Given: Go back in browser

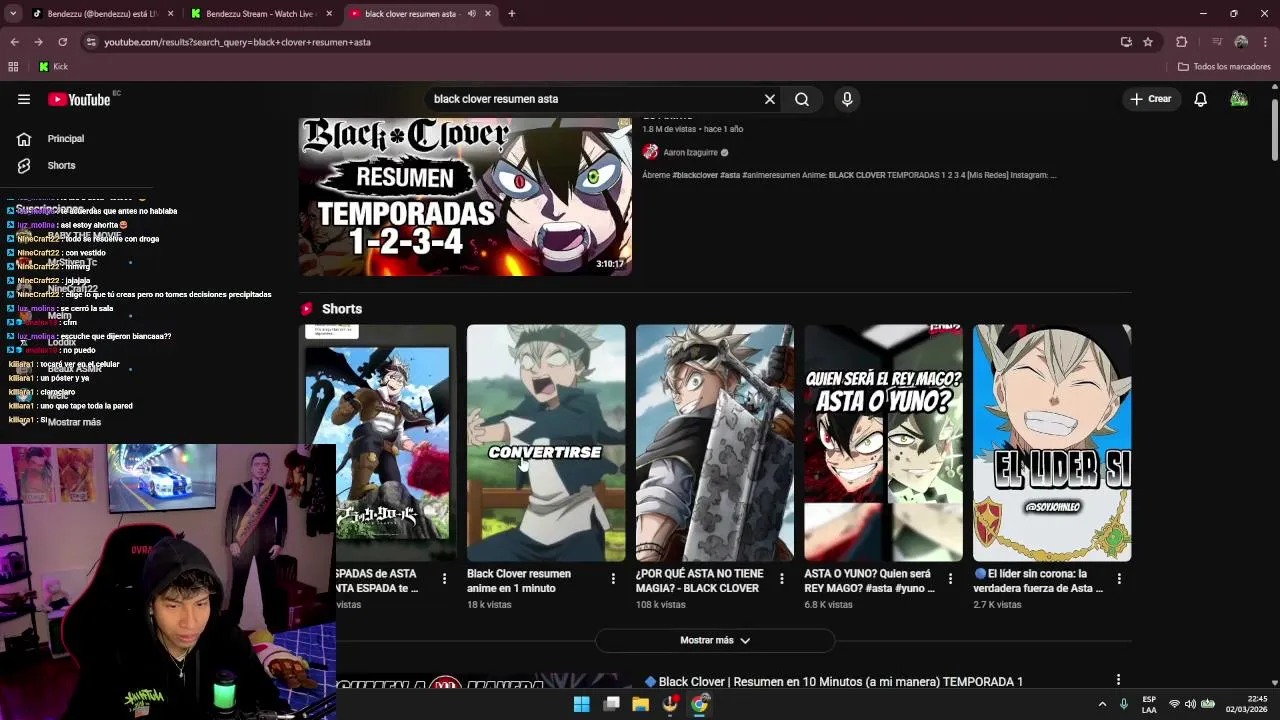Looking at the screenshot, I should [14, 42].
